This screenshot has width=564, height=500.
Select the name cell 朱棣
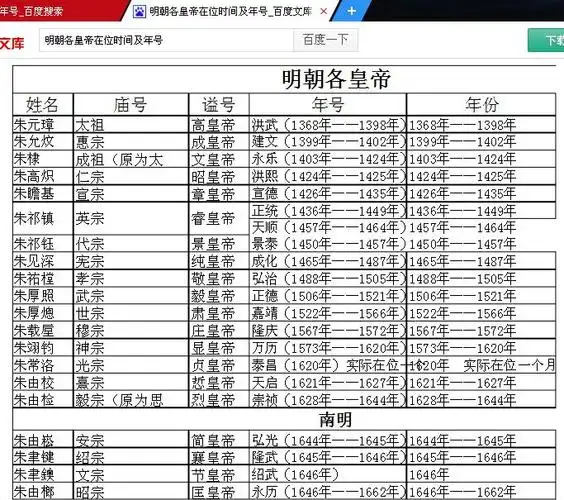(x=43, y=159)
